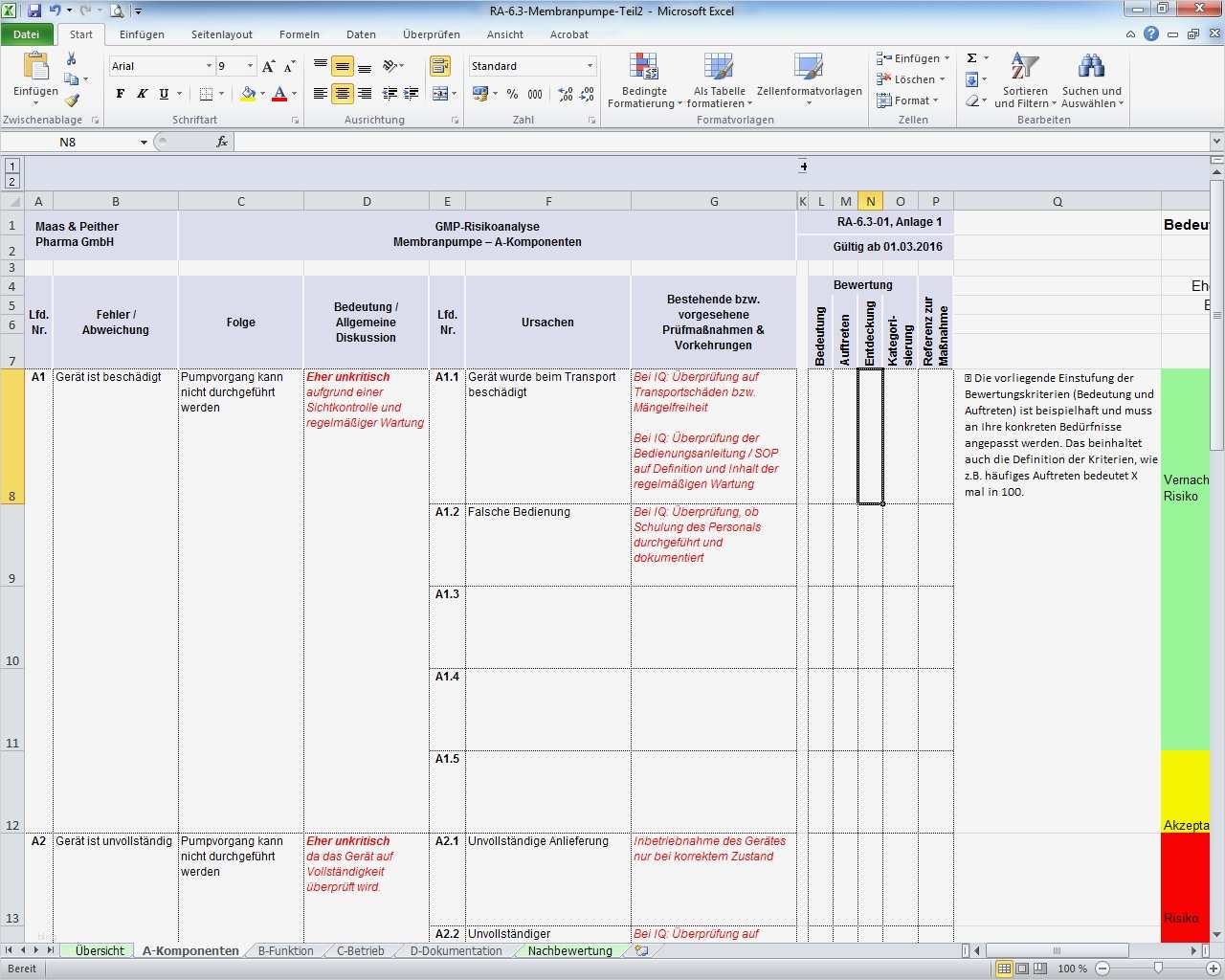This screenshot has width=1225, height=980.
Task: Toggle center alignment for the selected cell
Action: coord(342,94)
